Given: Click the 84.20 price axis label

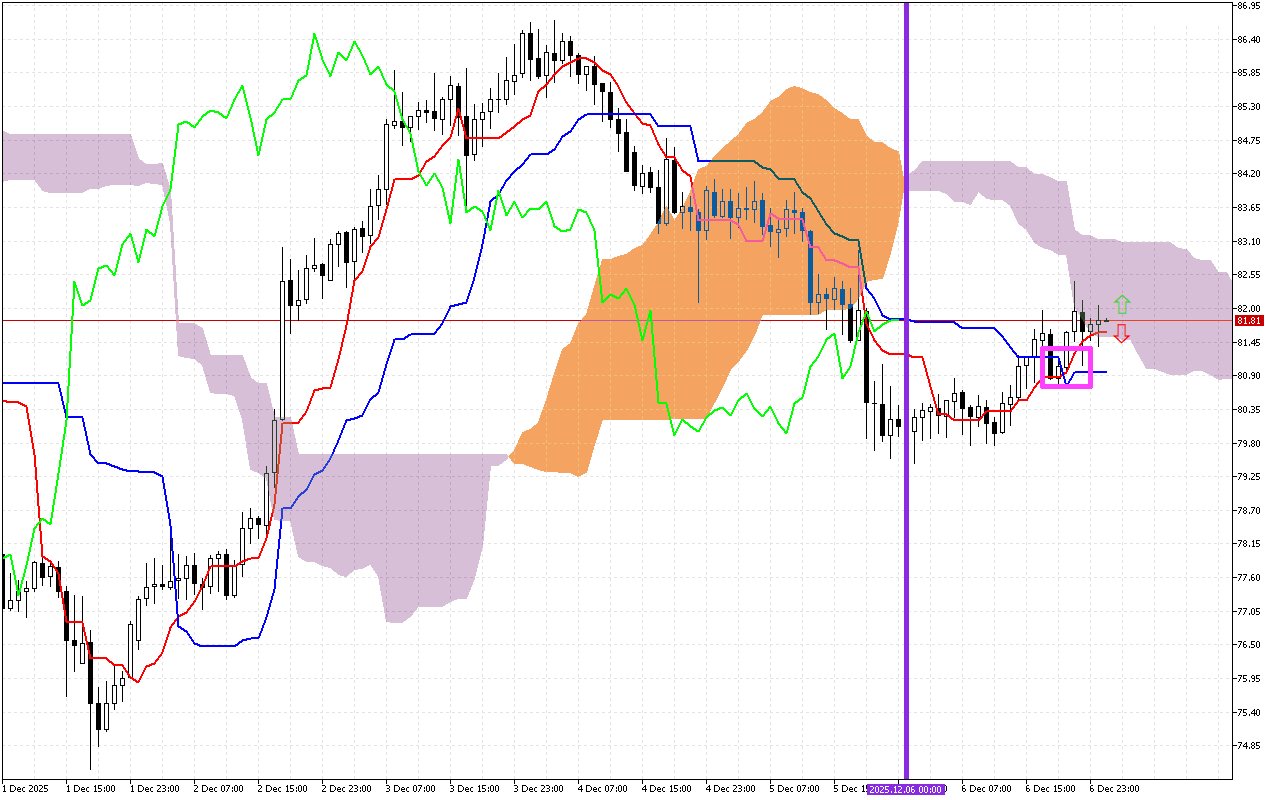Looking at the screenshot, I should pyautogui.click(x=1247, y=174).
